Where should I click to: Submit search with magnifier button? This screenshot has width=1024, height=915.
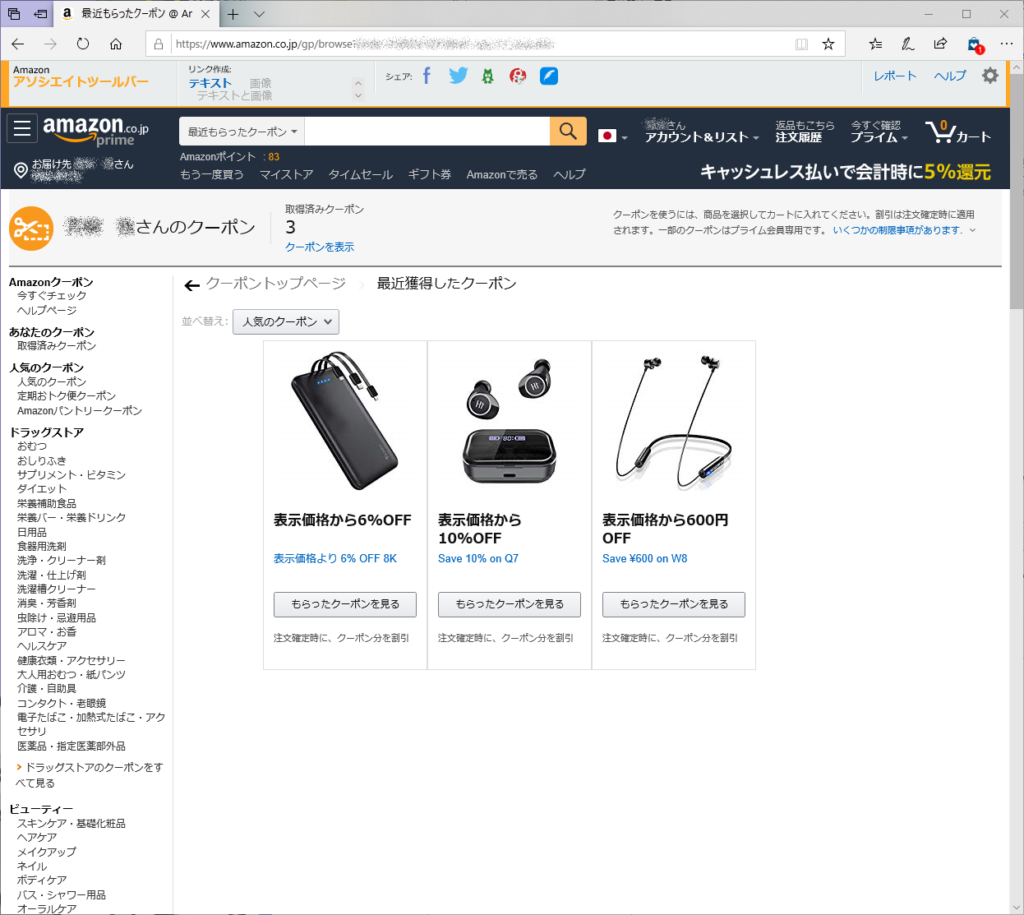point(568,131)
